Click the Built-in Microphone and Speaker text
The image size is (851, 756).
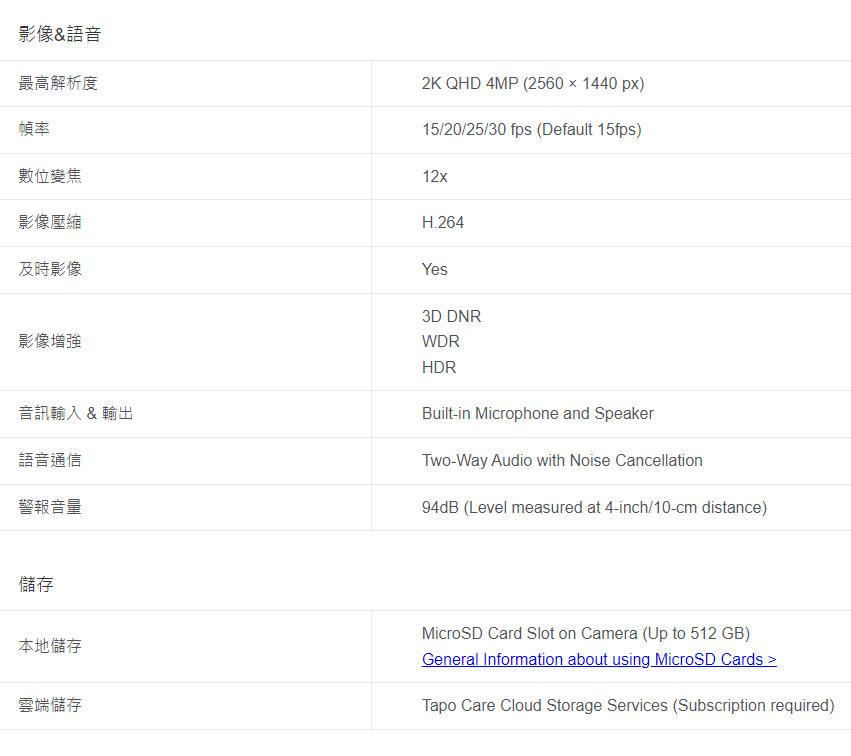[x=537, y=413]
